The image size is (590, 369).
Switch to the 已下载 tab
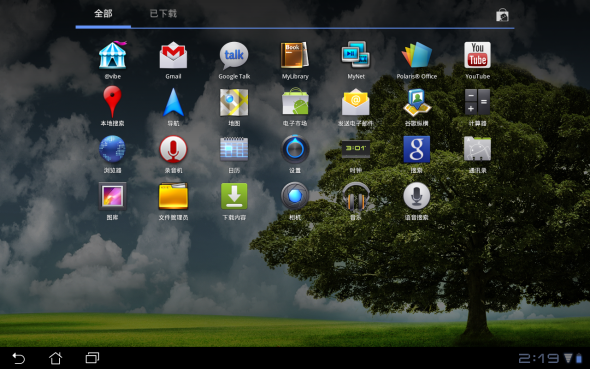(163, 14)
